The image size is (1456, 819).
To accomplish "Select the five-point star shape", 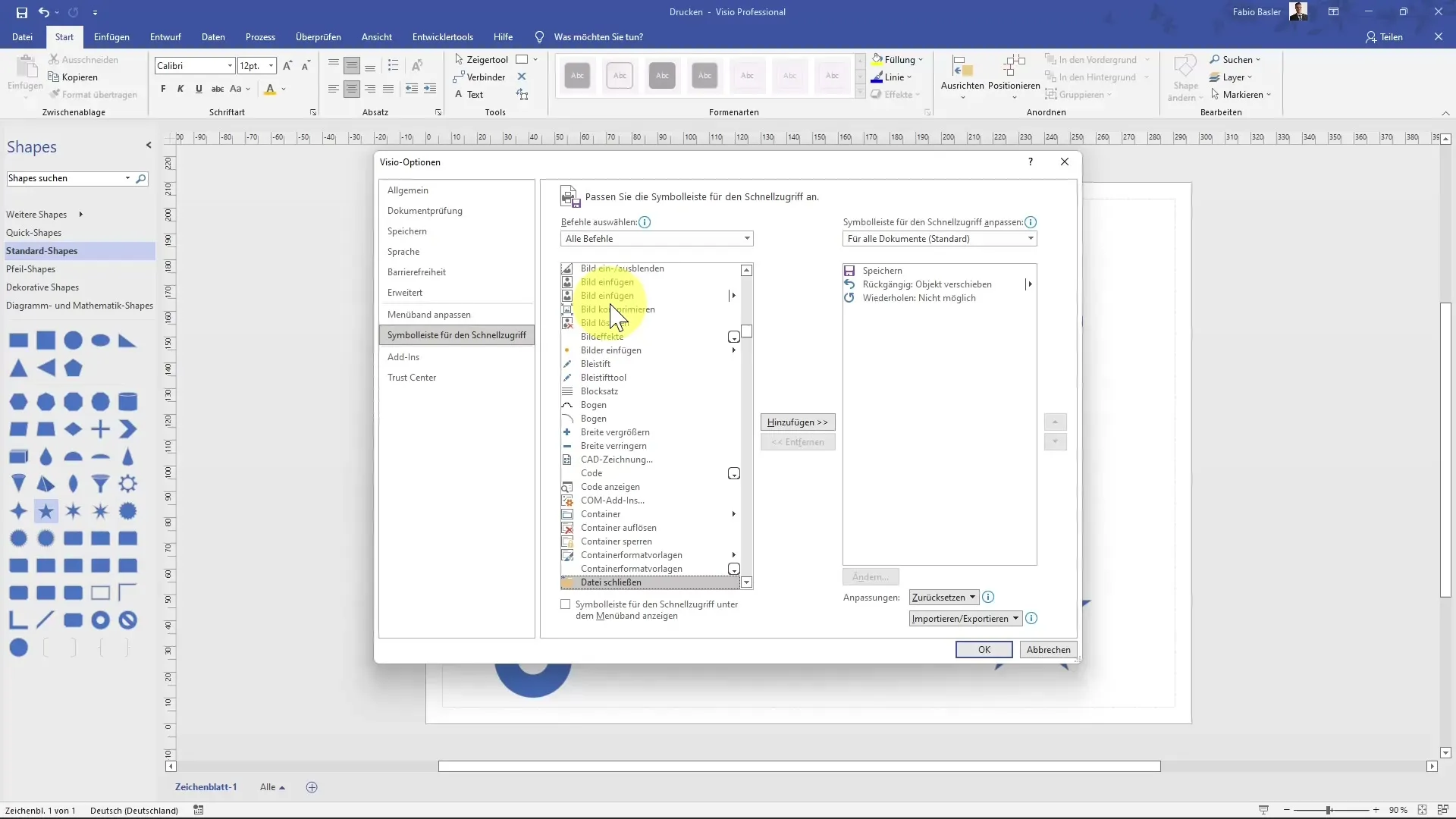I will [46, 511].
